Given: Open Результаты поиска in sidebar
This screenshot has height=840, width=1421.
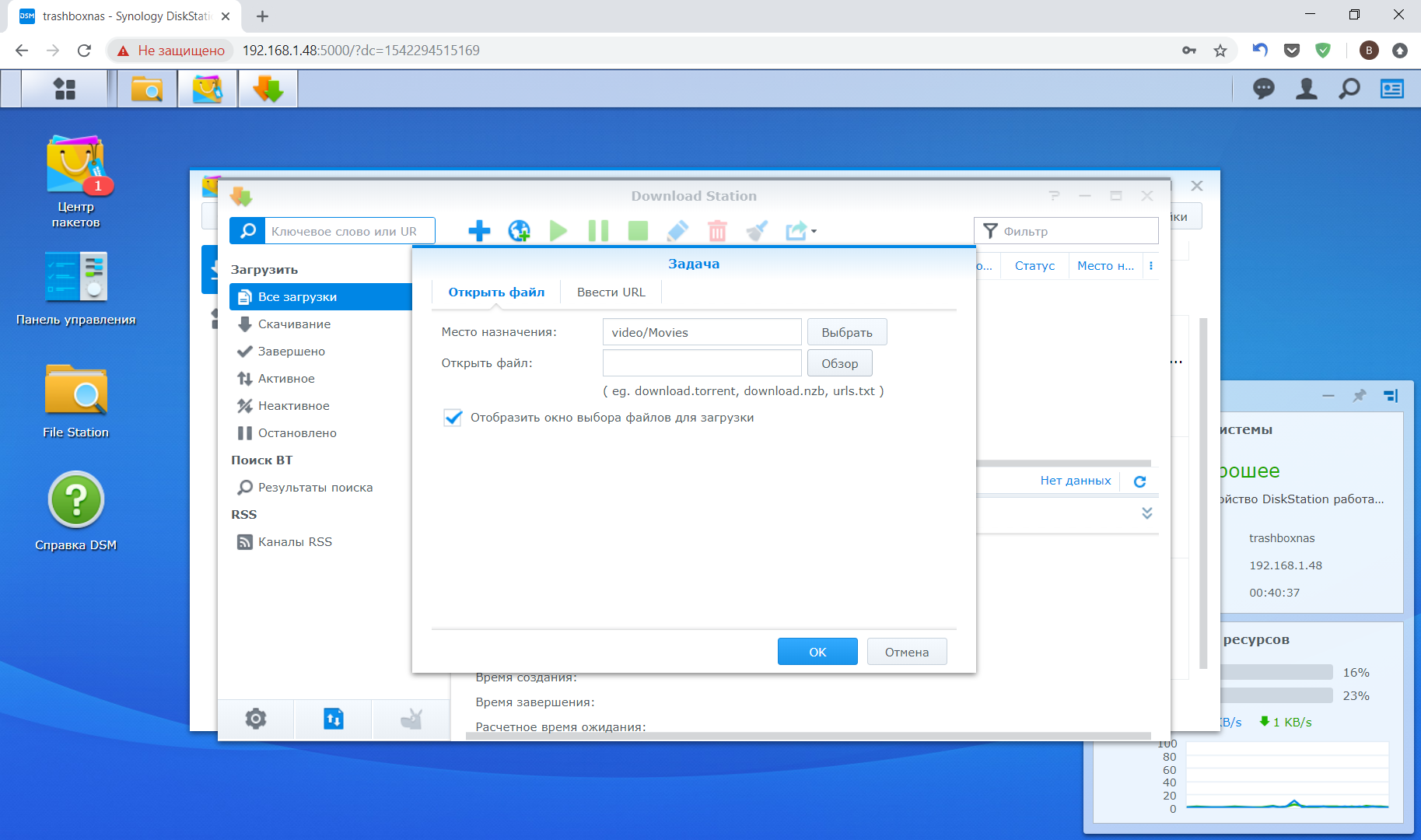Looking at the screenshot, I should coord(320,488).
